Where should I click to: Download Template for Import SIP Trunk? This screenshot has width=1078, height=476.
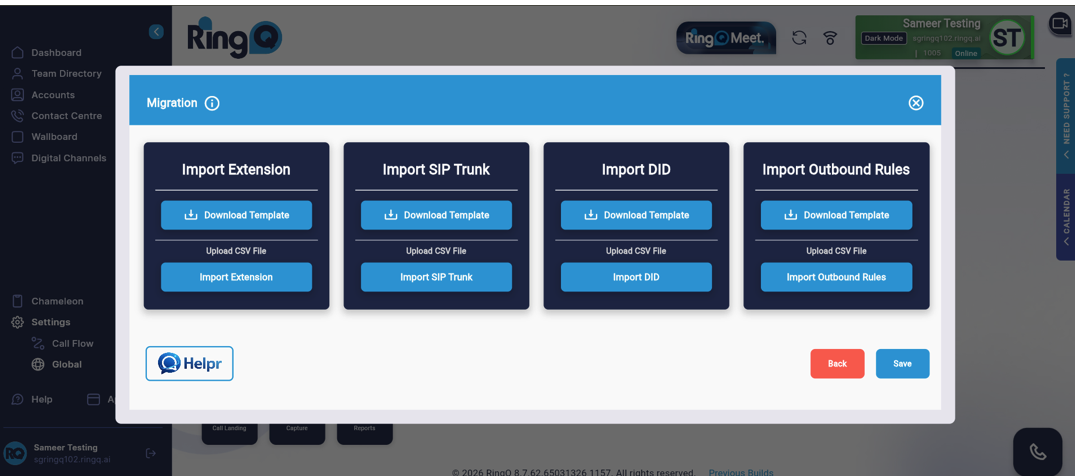tap(437, 215)
